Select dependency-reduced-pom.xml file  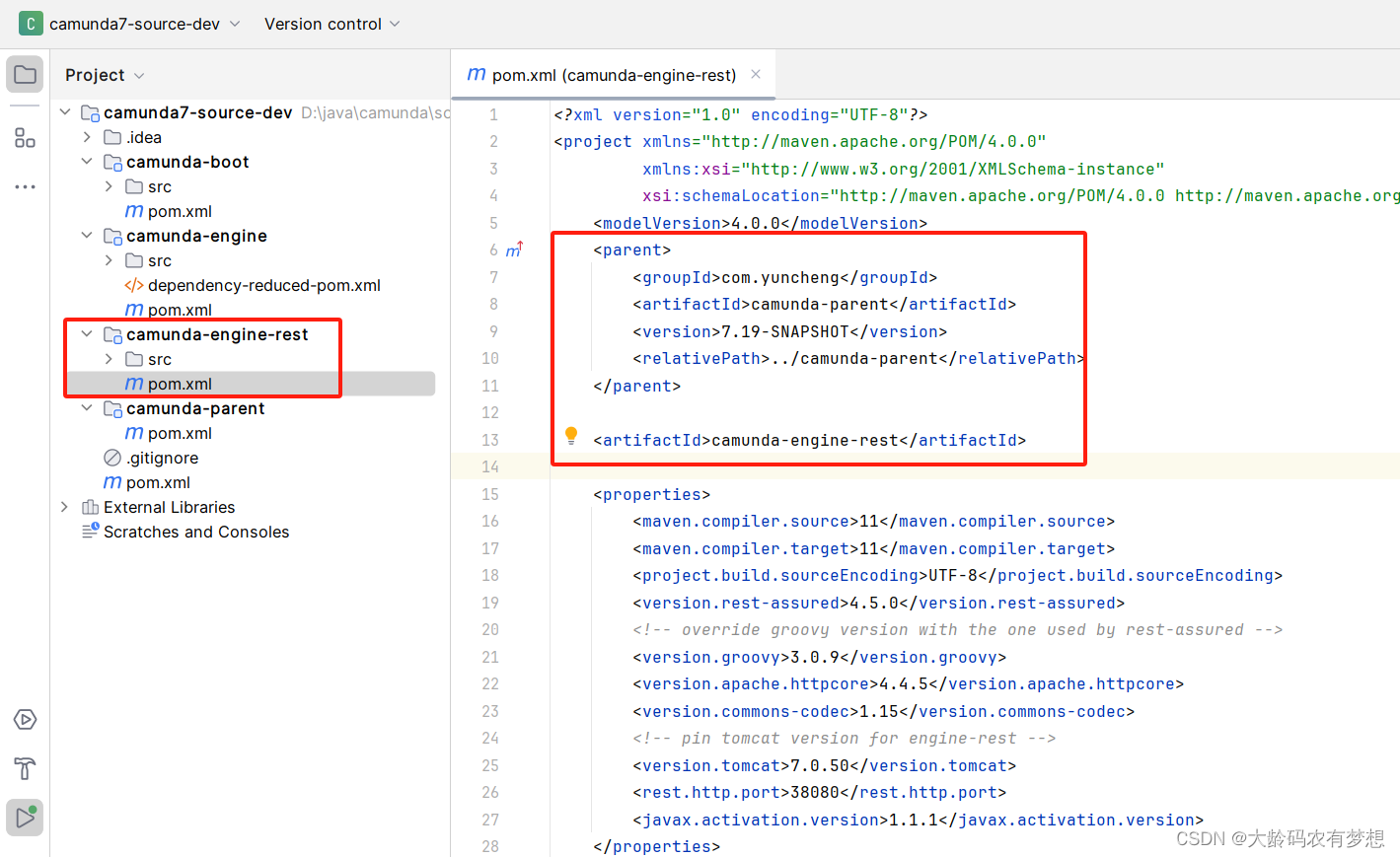point(264,285)
